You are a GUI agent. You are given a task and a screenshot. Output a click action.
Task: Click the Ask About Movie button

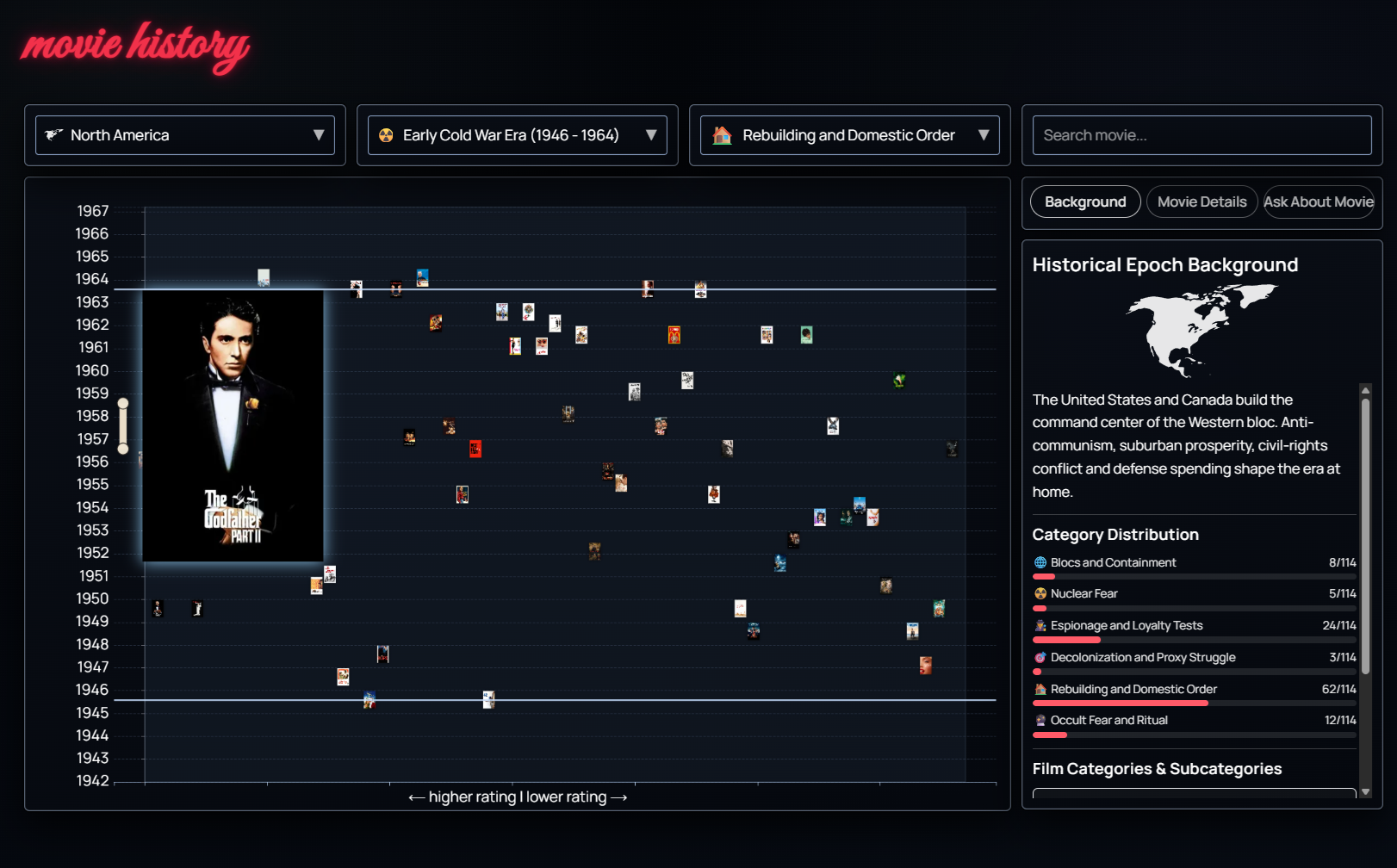(1319, 201)
